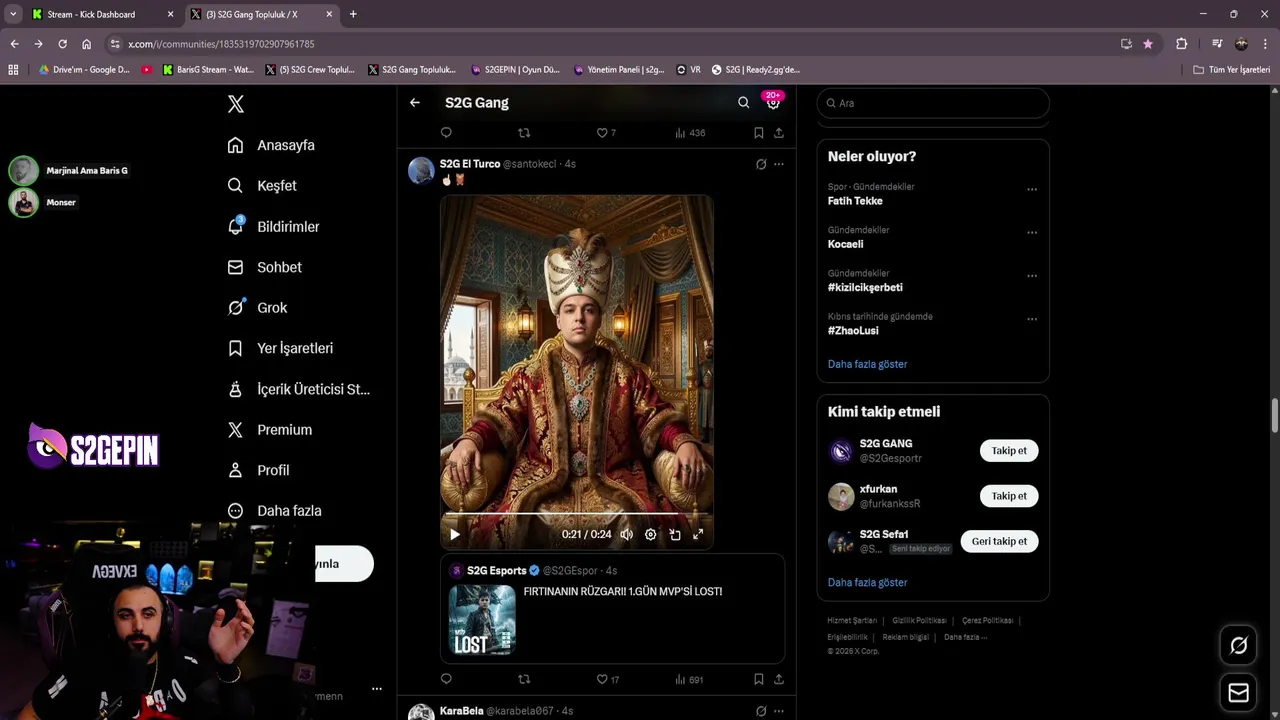The image size is (1280, 720).
Task: Like post with 17 likes
Action: pyautogui.click(x=607, y=679)
